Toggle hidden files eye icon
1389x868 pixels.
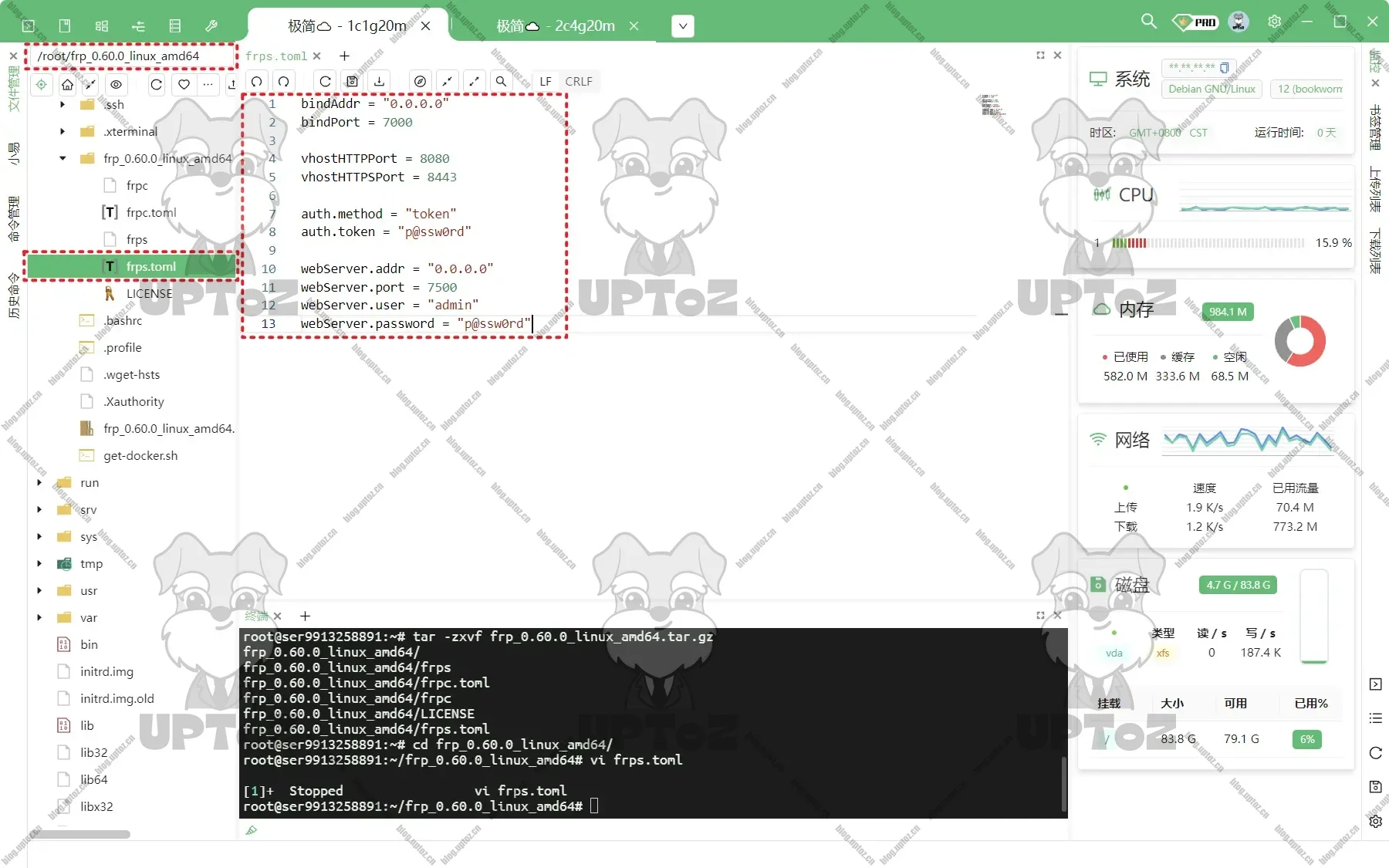pyautogui.click(x=116, y=84)
